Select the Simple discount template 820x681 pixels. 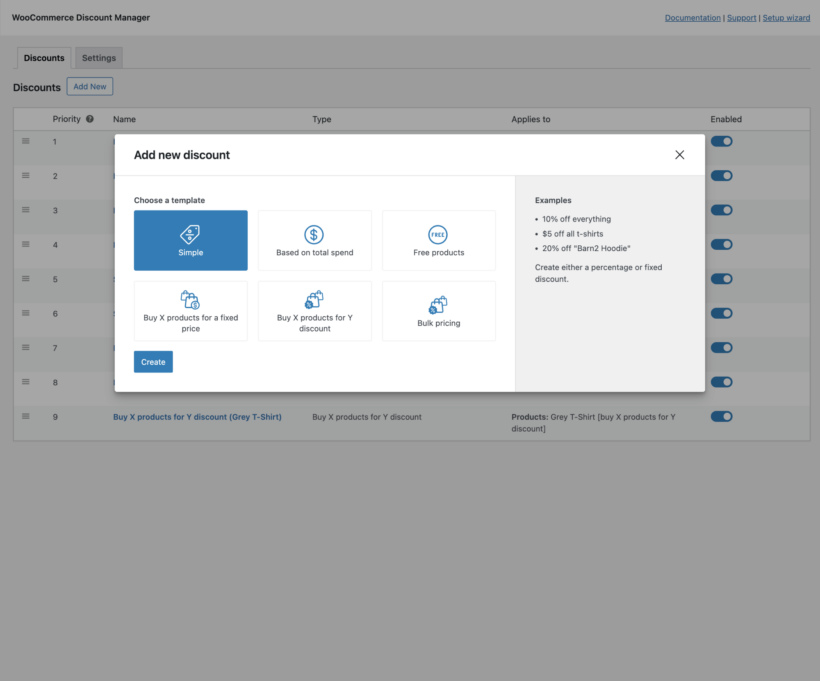point(190,240)
